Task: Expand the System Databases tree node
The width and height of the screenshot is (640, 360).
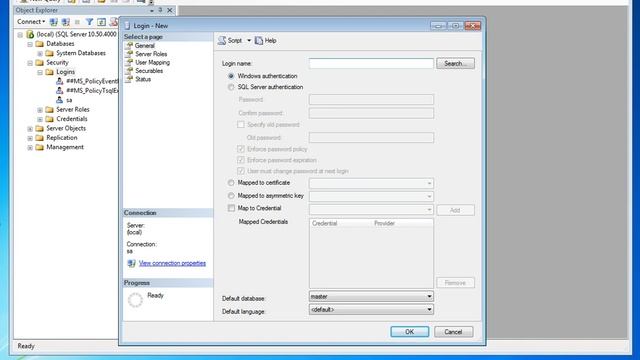Action: [x=40, y=53]
